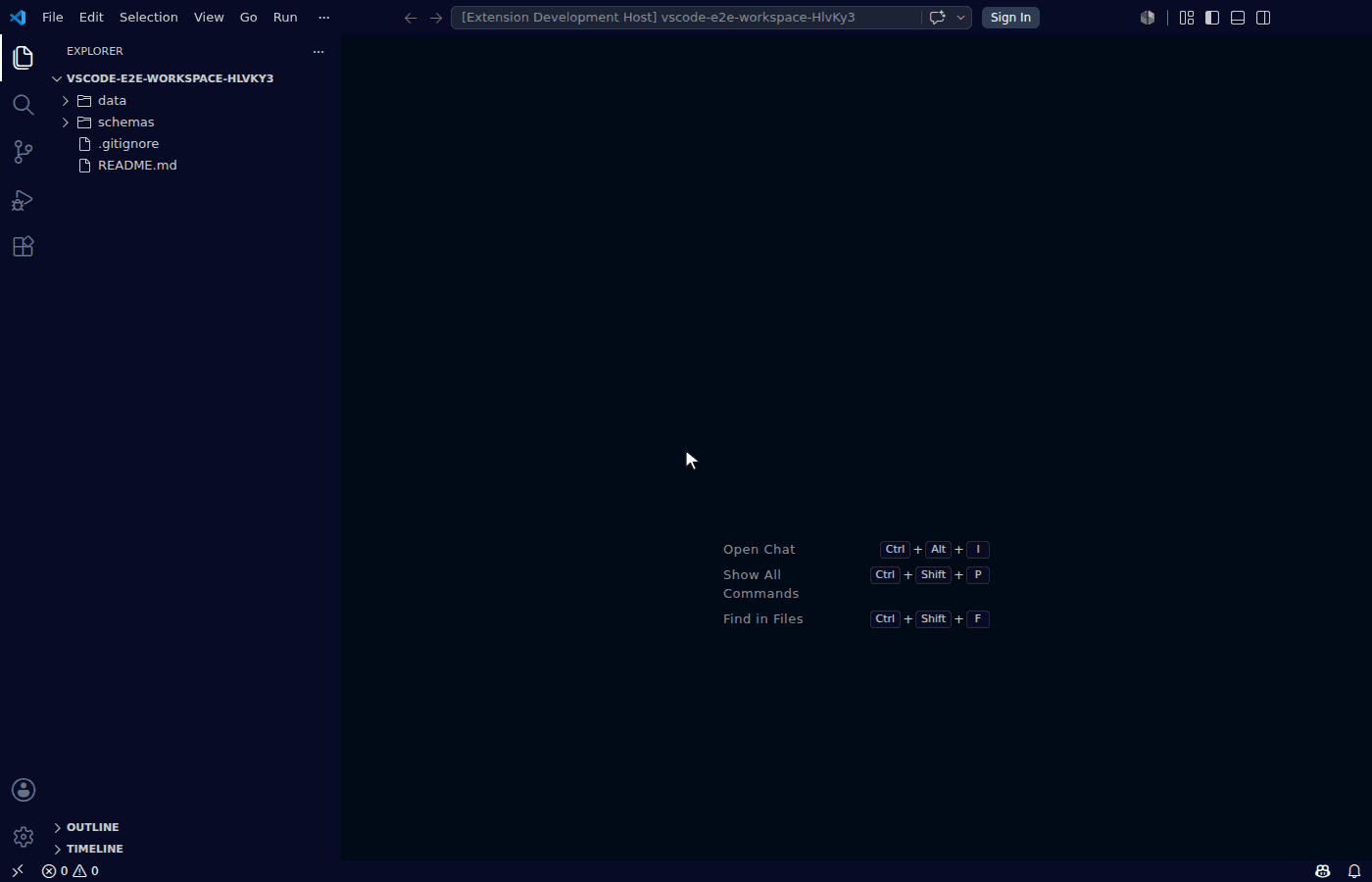The image size is (1372, 882).
Task: Open the File menu
Action: [x=53, y=18]
